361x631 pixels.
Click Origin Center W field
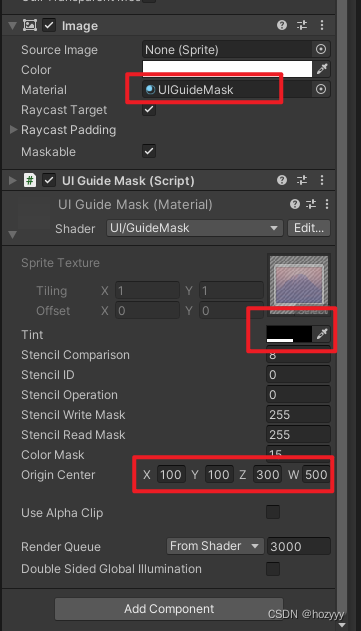pyautogui.click(x=316, y=474)
